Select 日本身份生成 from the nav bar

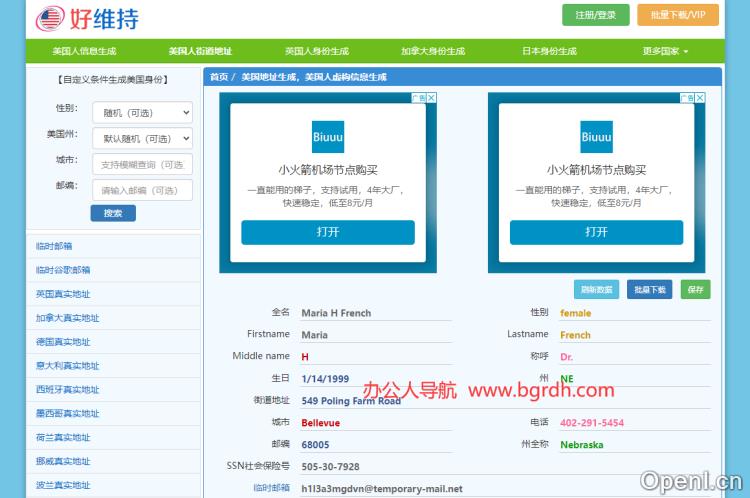[549, 51]
